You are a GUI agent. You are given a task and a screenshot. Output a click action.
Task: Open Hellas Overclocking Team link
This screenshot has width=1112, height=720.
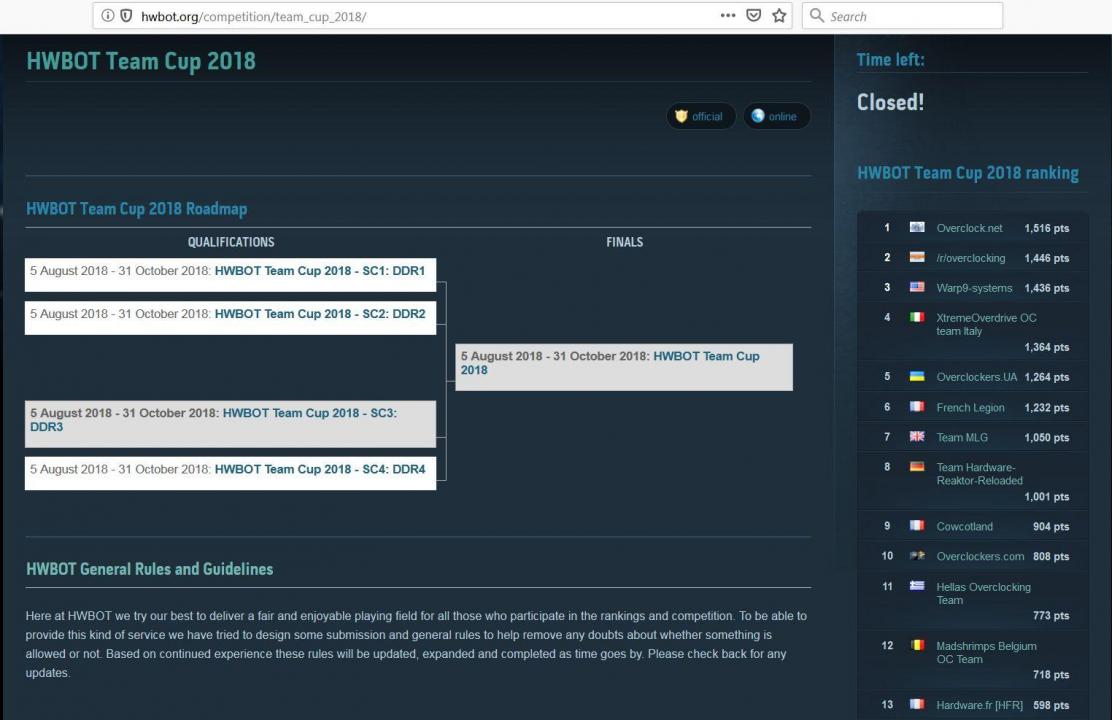click(x=984, y=594)
